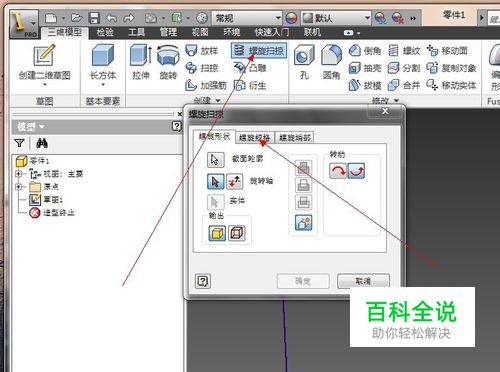
Task: Click the Profile (截面轮廓) selector arrow
Action: pyautogui.click(x=215, y=160)
